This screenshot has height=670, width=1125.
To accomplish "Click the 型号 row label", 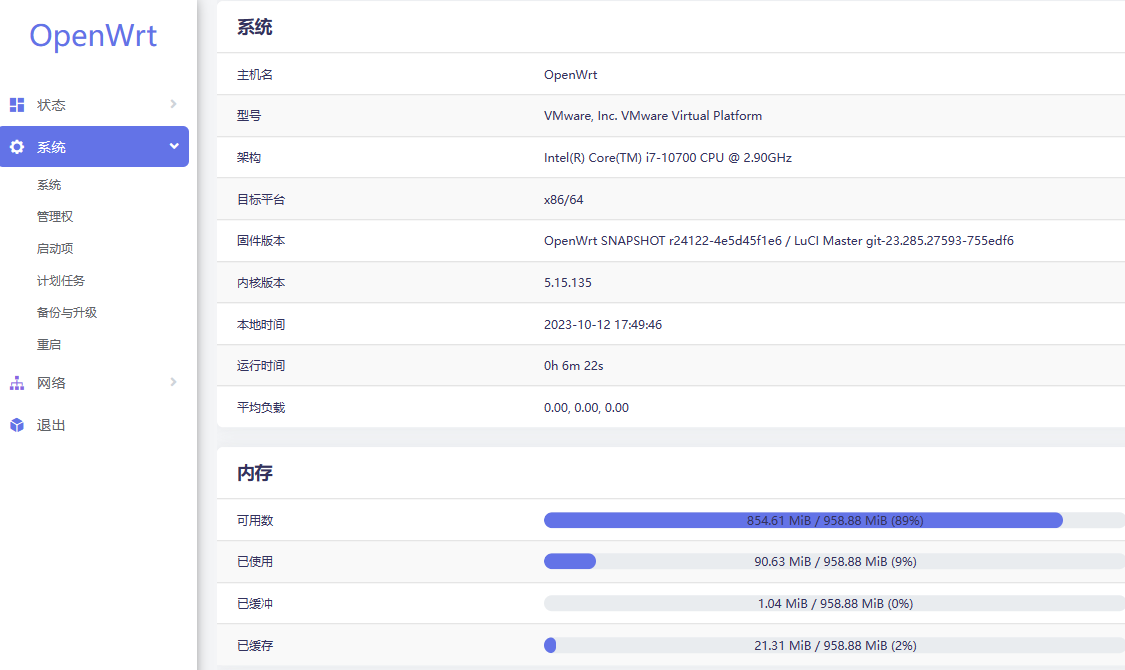I will pos(249,115).
